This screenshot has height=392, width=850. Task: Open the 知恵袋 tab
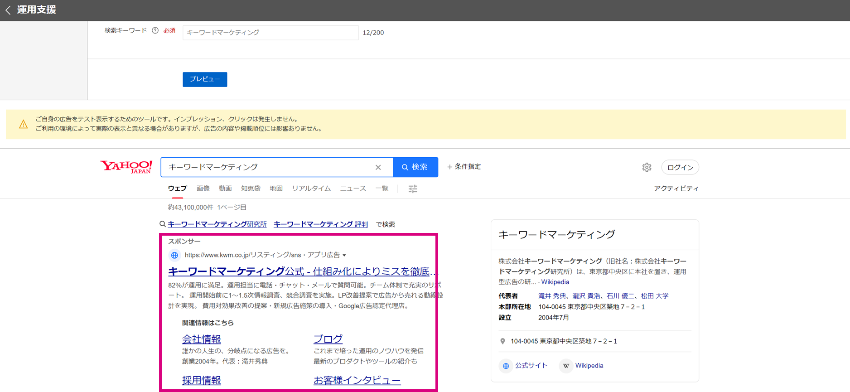(x=250, y=189)
